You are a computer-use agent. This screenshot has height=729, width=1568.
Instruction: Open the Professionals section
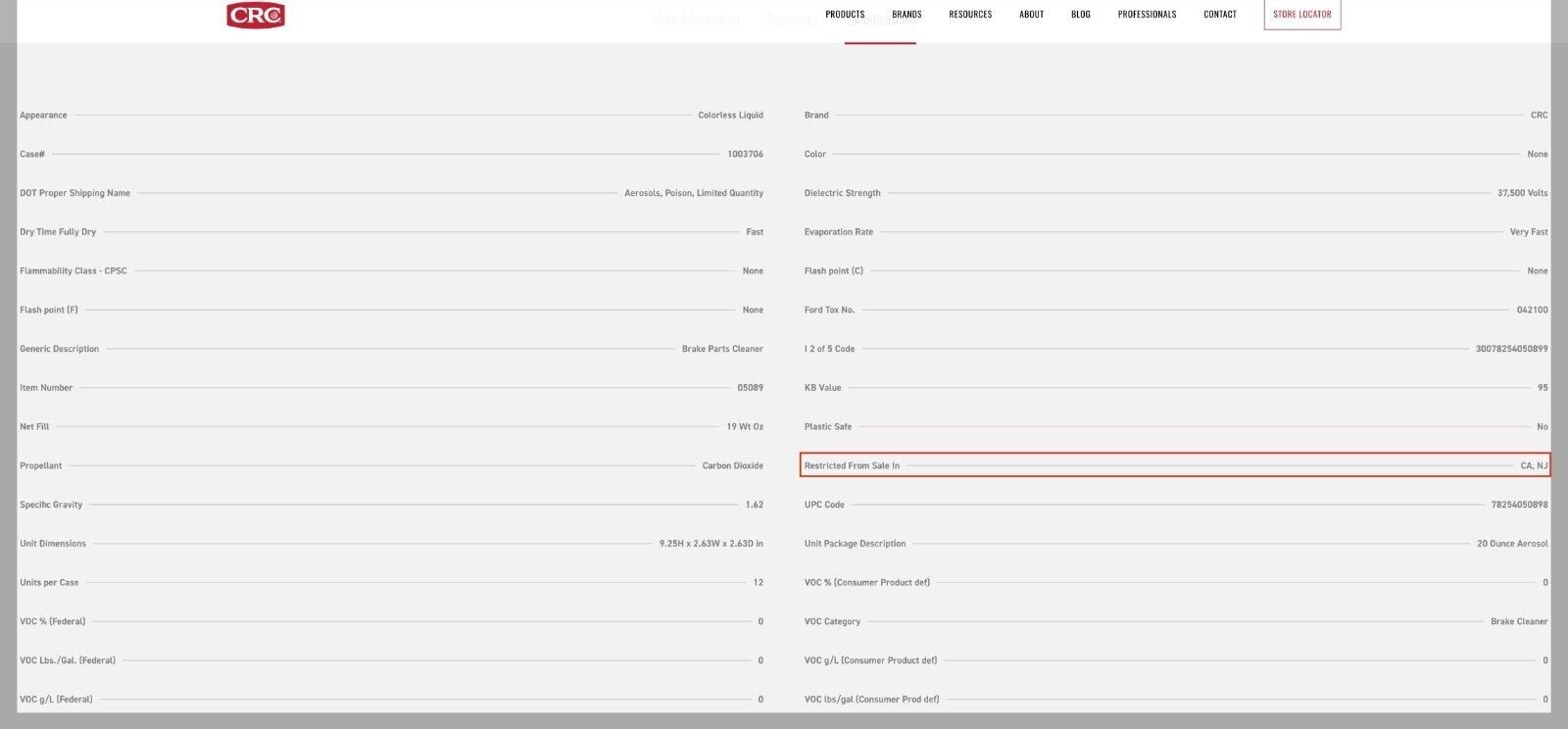point(1147,15)
